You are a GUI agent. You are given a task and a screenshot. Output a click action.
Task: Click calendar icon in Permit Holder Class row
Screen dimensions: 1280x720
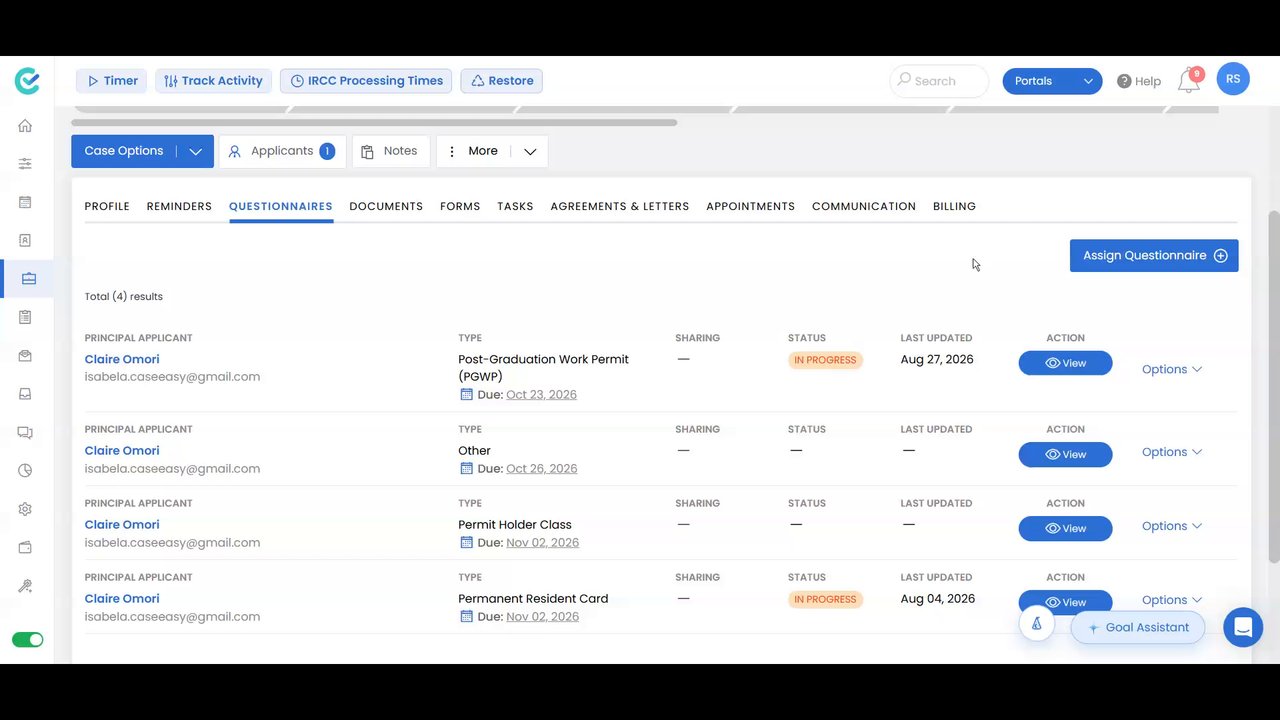[466, 542]
